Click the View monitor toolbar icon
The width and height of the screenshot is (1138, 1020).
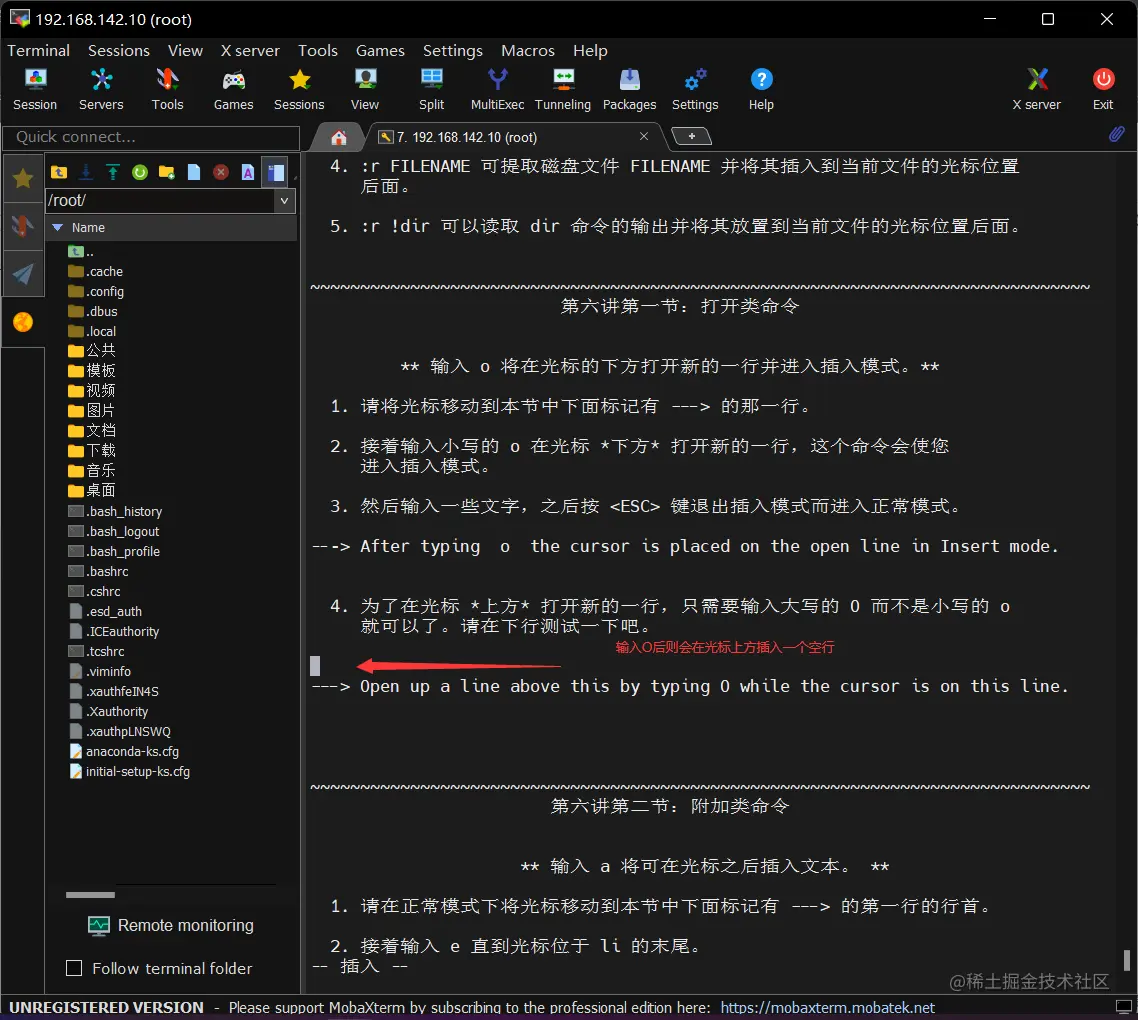pos(365,89)
